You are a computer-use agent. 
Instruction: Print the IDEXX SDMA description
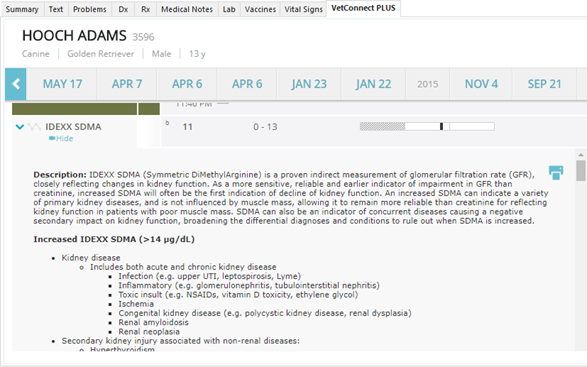click(556, 173)
